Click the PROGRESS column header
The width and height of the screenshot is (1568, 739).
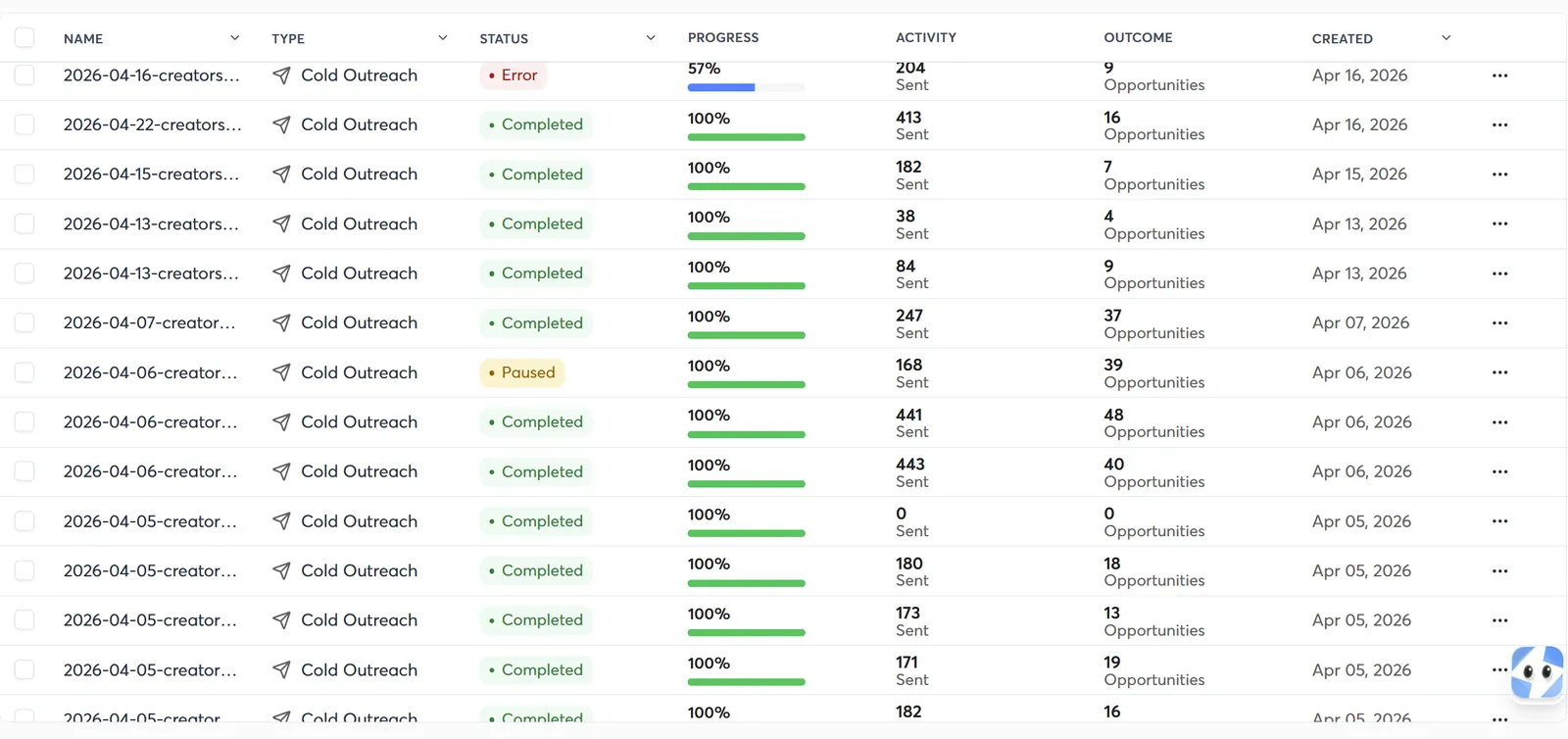723,37
